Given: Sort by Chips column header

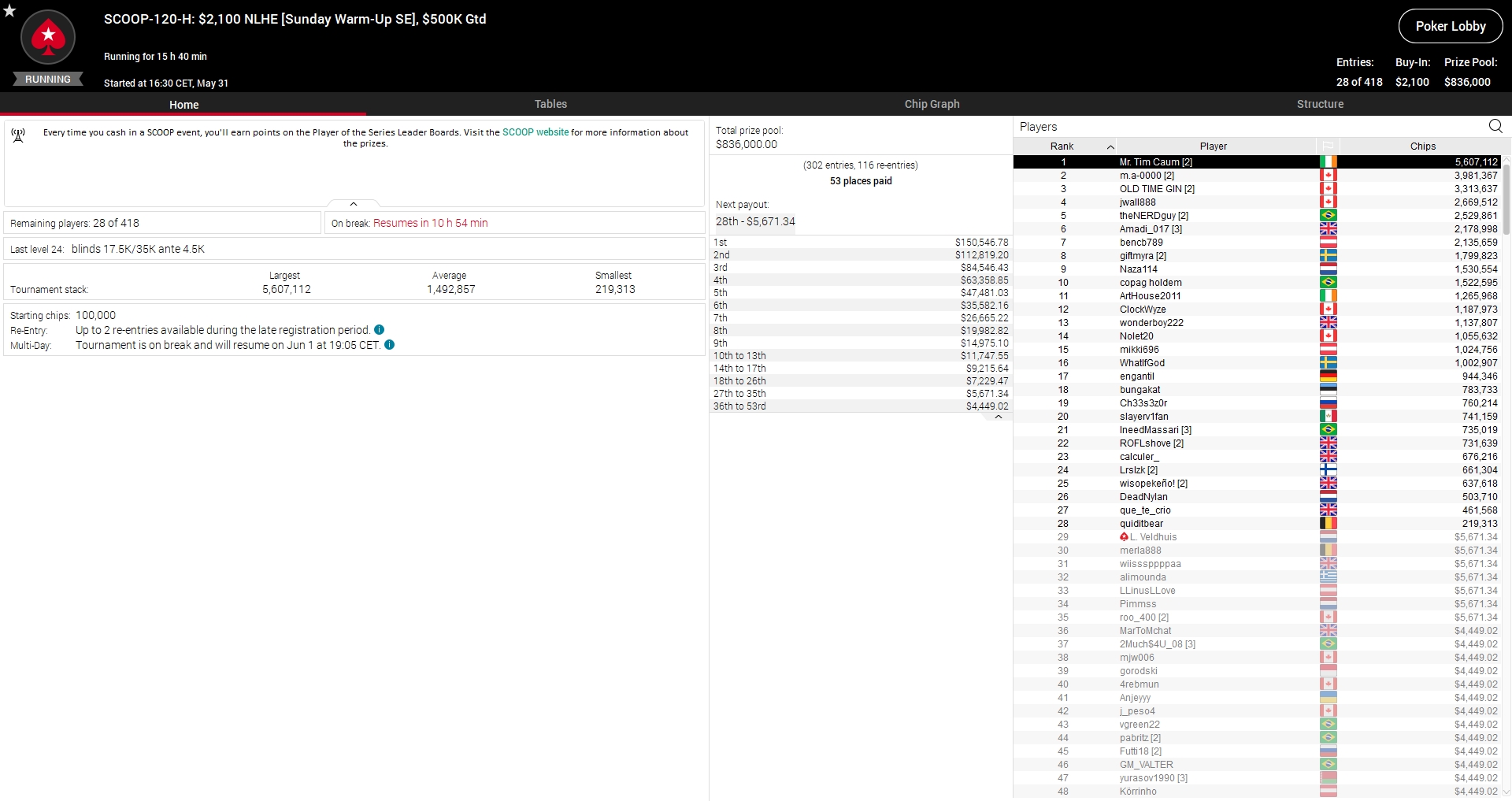Looking at the screenshot, I should (x=1422, y=146).
